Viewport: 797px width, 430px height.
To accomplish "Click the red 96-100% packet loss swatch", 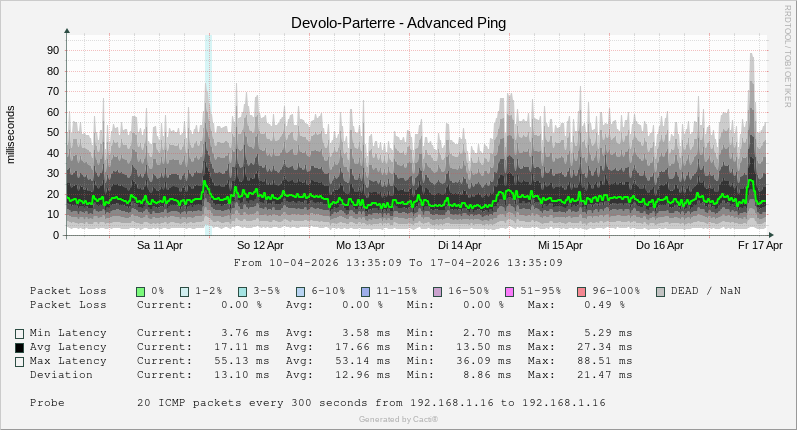I will (x=581, y=291).
